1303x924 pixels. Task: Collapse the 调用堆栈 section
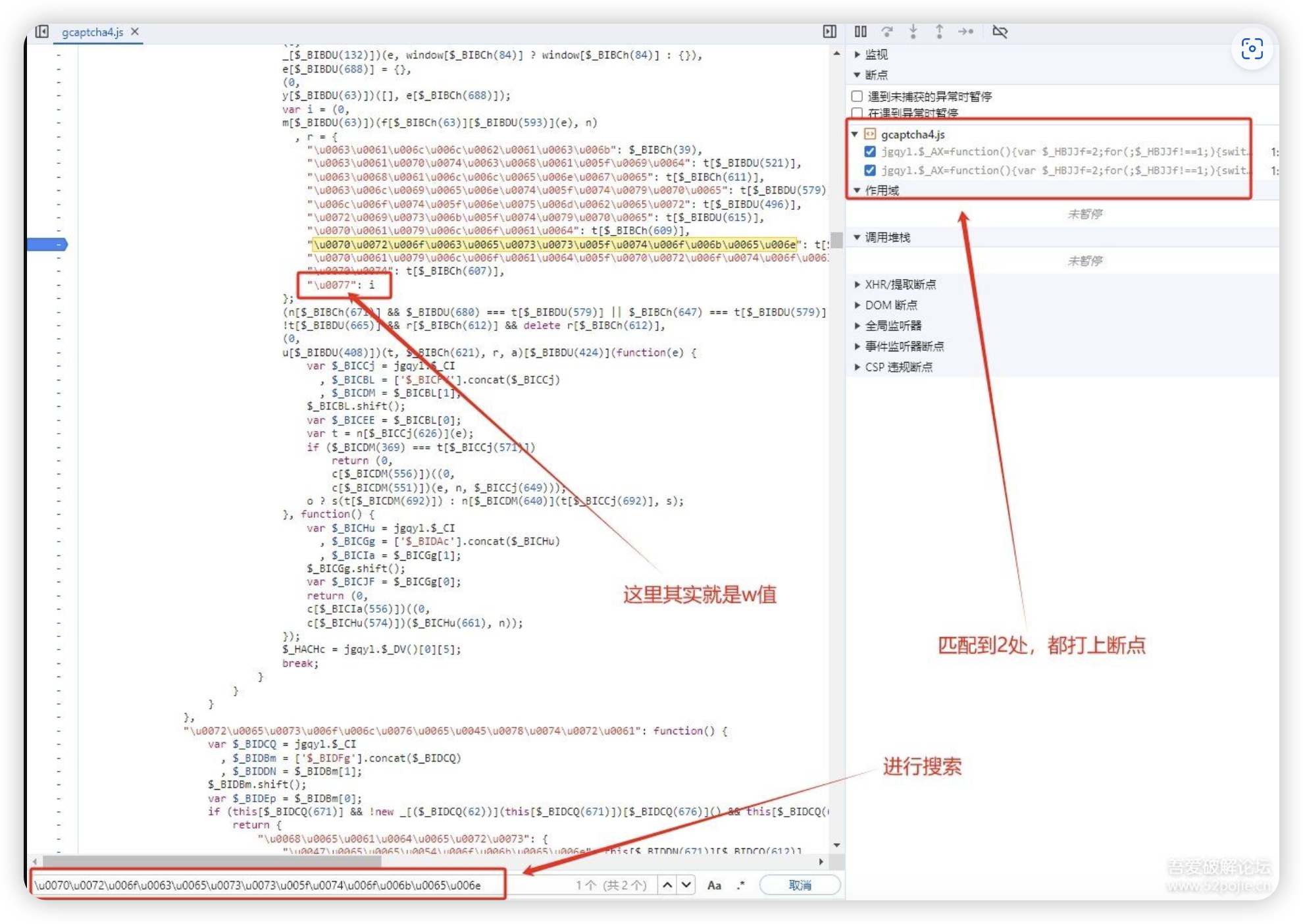point(886,238)
